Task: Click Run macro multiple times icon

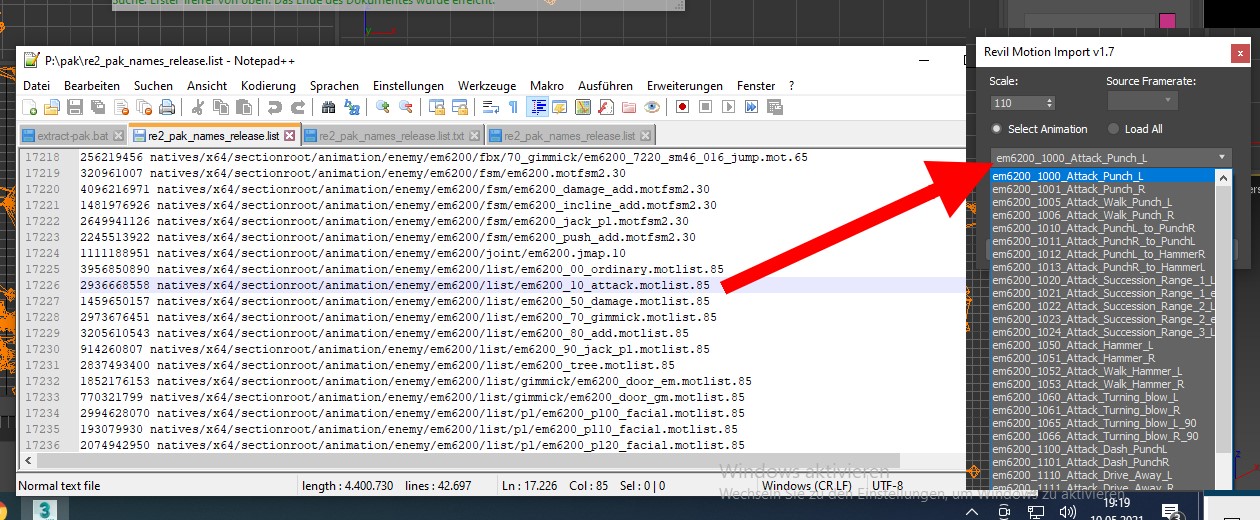Action: (751, 107)
